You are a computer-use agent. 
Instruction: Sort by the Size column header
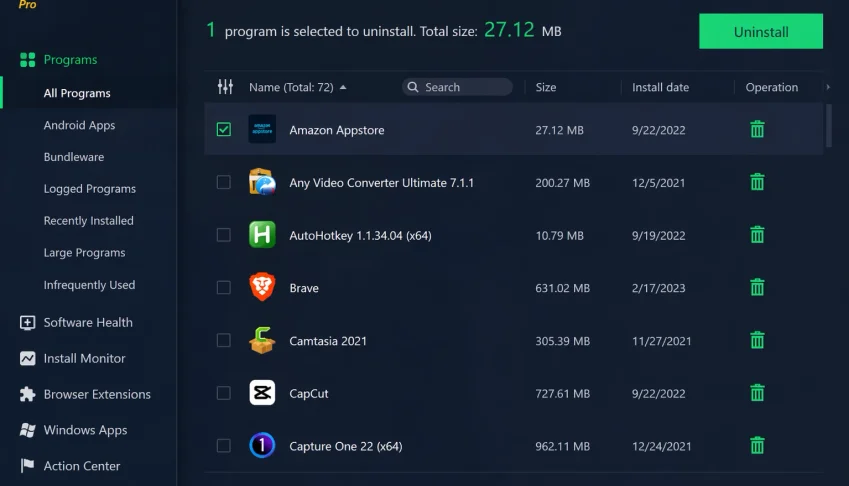(546, 87)
